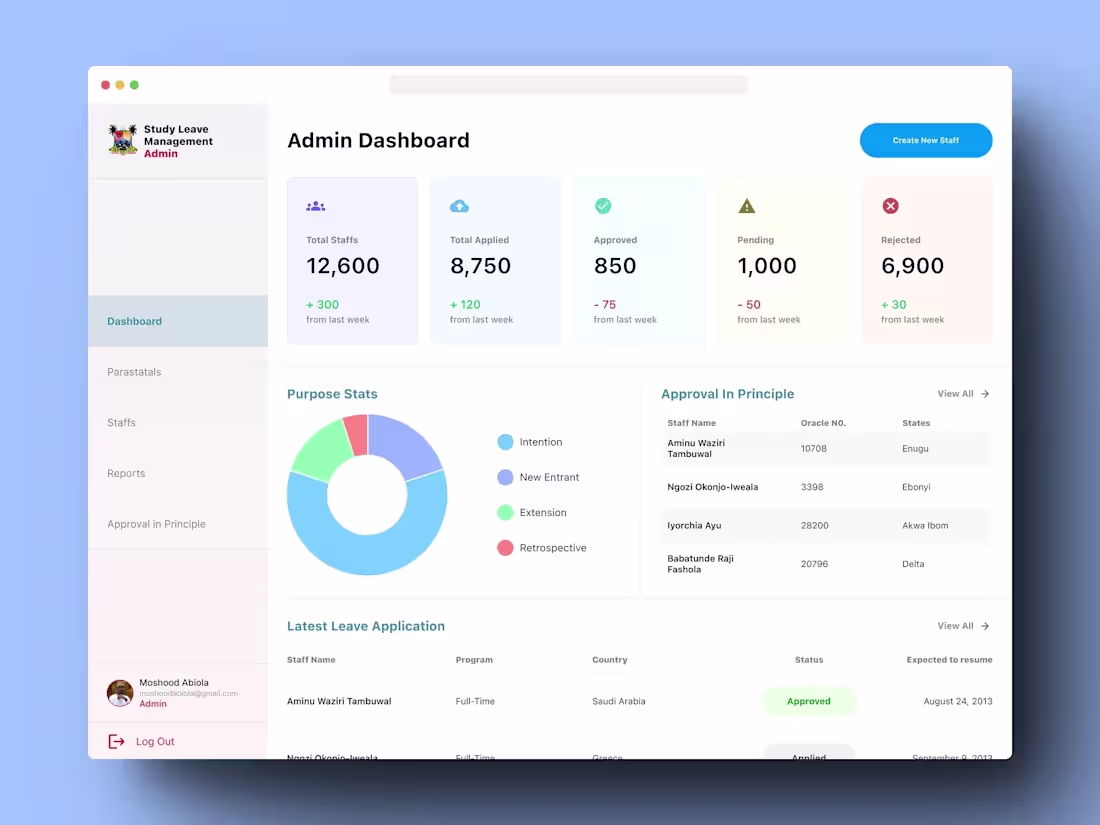Toggle the Intention legend entry

[x=530, y=441]
